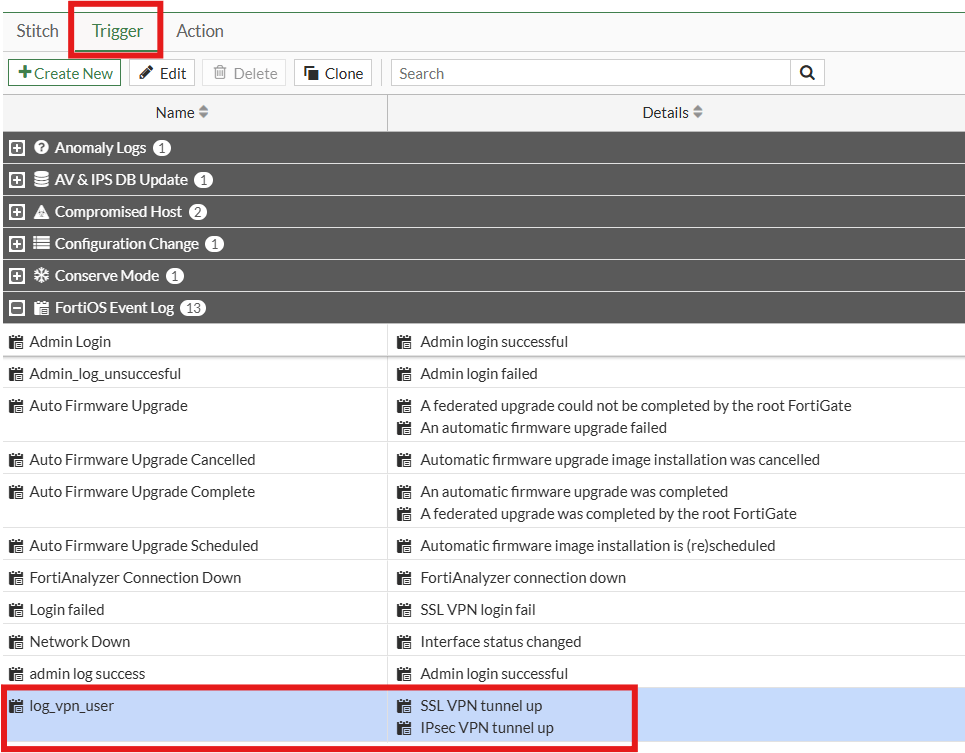965x753 pixels.
Task: Expand the Compromised Host group
Action: pos(17,212)
